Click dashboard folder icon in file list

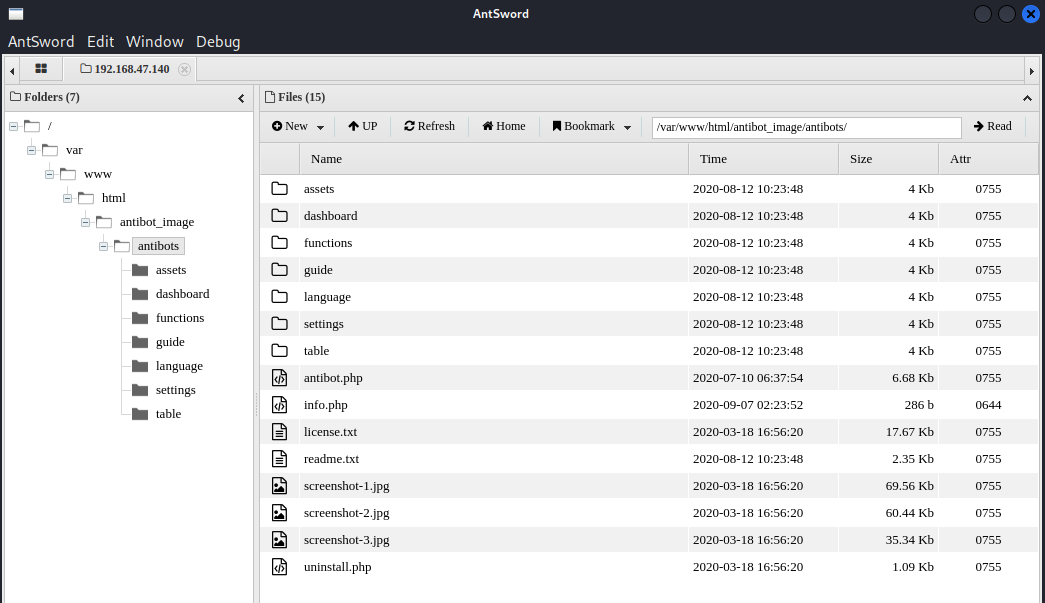pos(279,216)
